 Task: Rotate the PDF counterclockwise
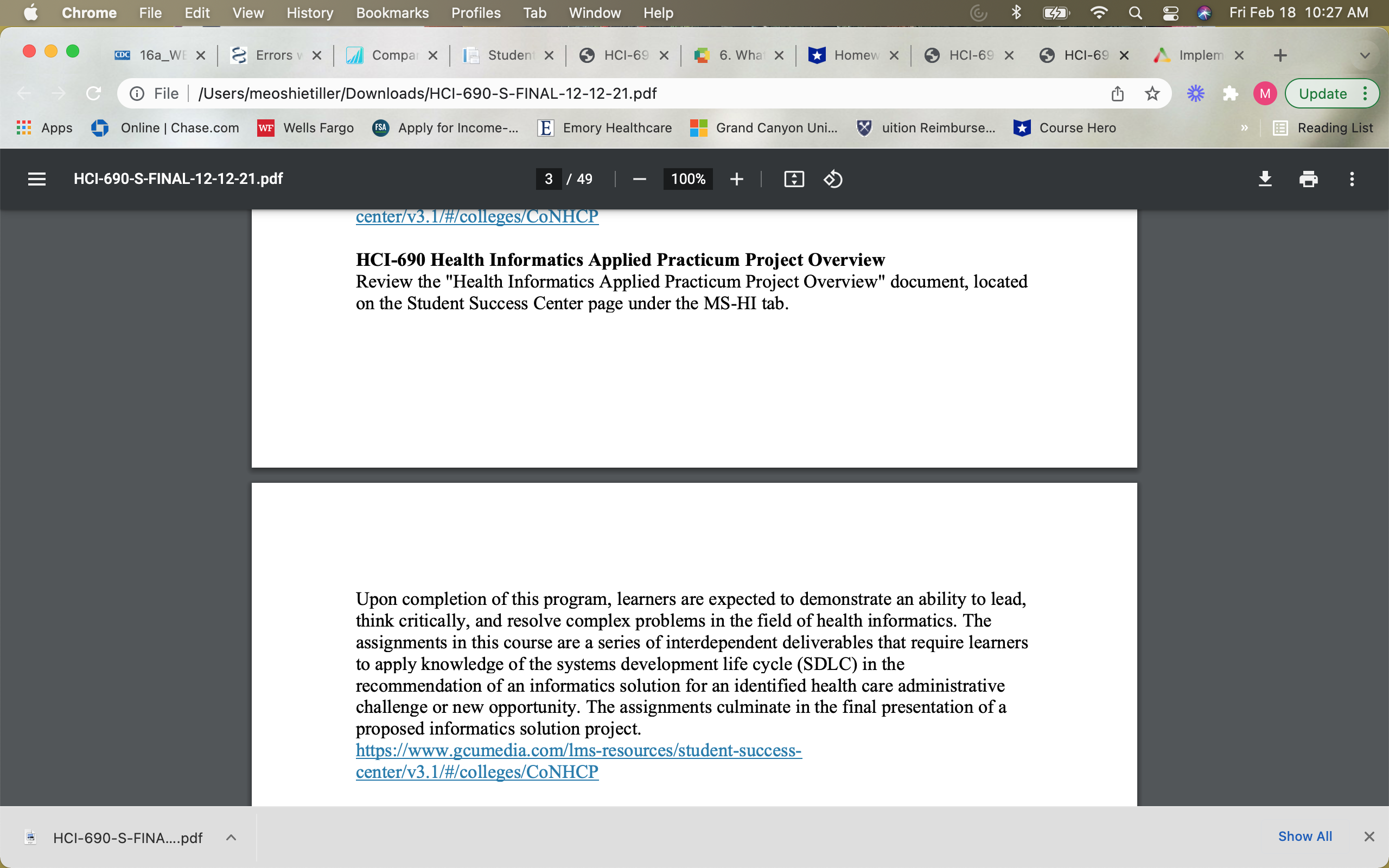pos(832,179)
